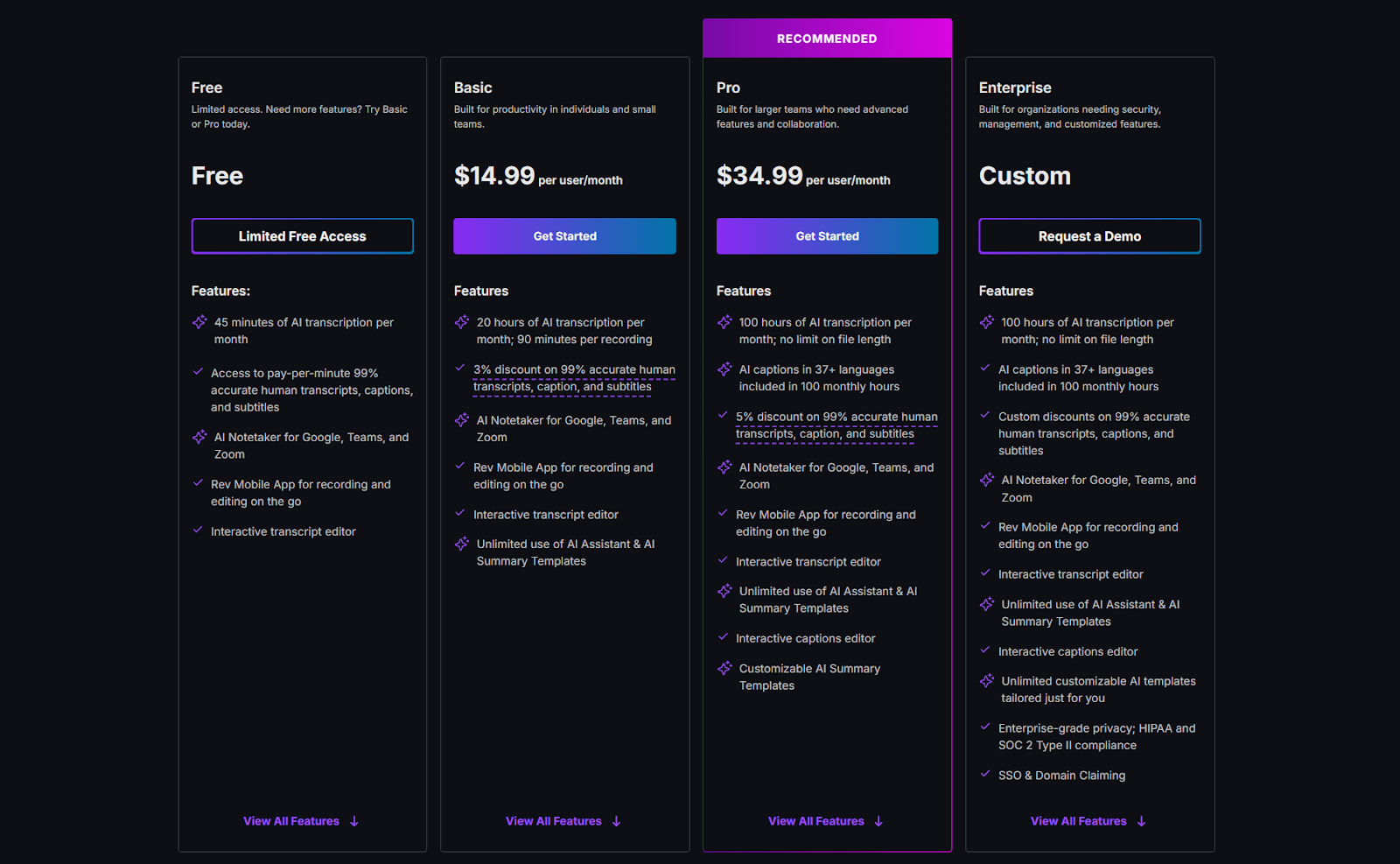This screenshot has height=864, width=1400.
Task: Click the sparkle icon beside 100 hours transcription in Pro
Action: 724,322
